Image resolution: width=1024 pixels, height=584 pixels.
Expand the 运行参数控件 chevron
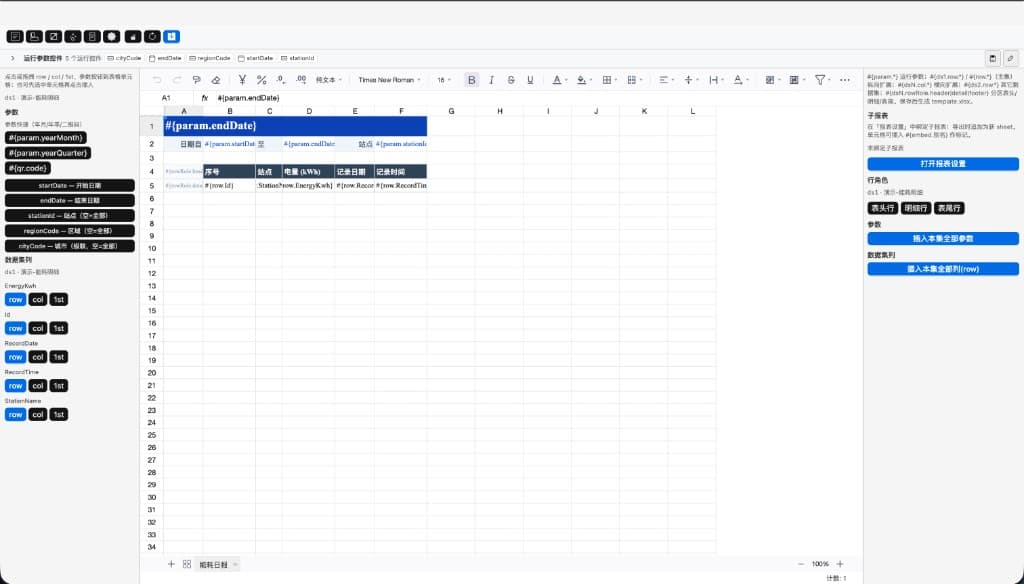point(12,58)
